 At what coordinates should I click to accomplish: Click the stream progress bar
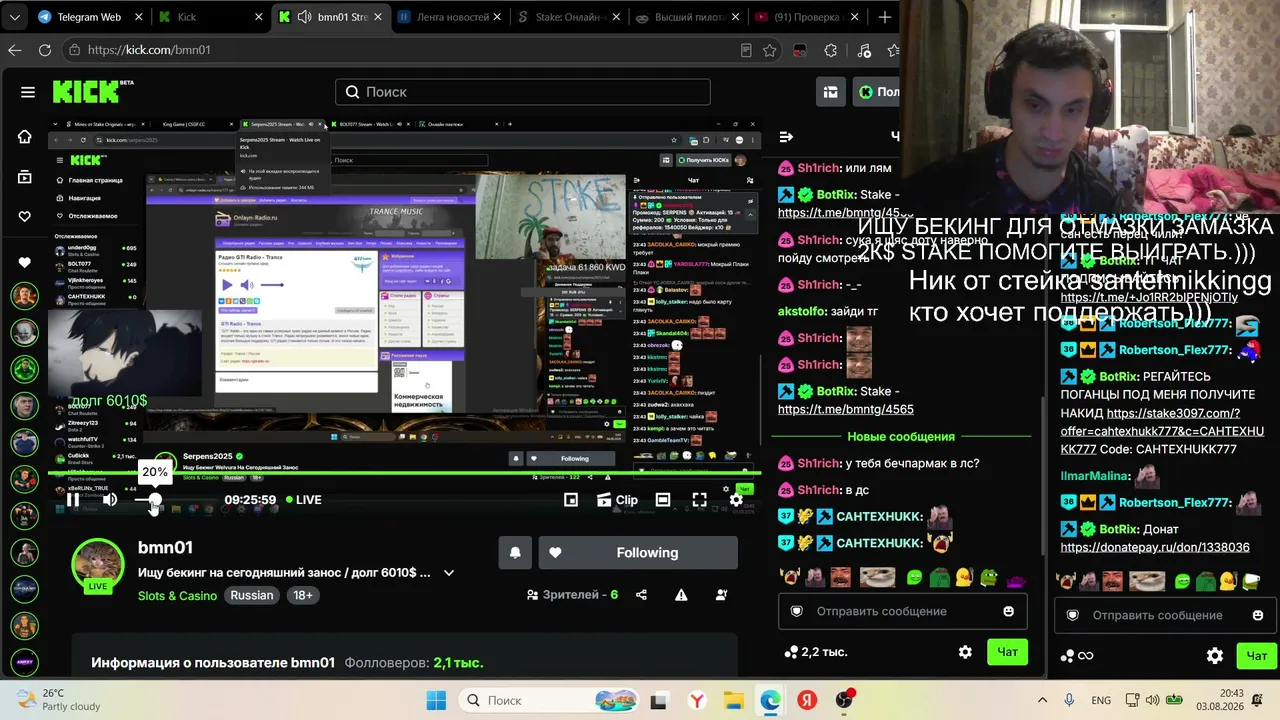click(x=404, y=473)
